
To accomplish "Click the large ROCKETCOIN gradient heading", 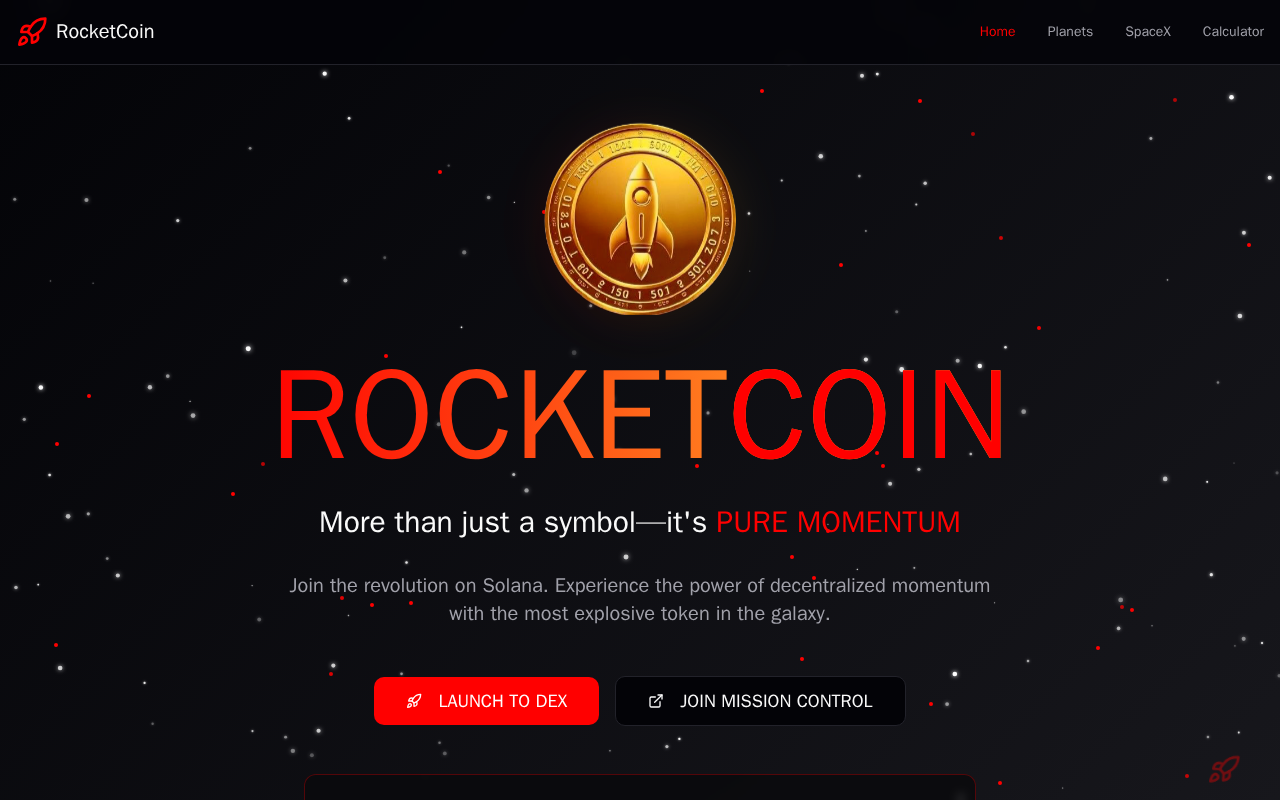I will click(640, 417).
